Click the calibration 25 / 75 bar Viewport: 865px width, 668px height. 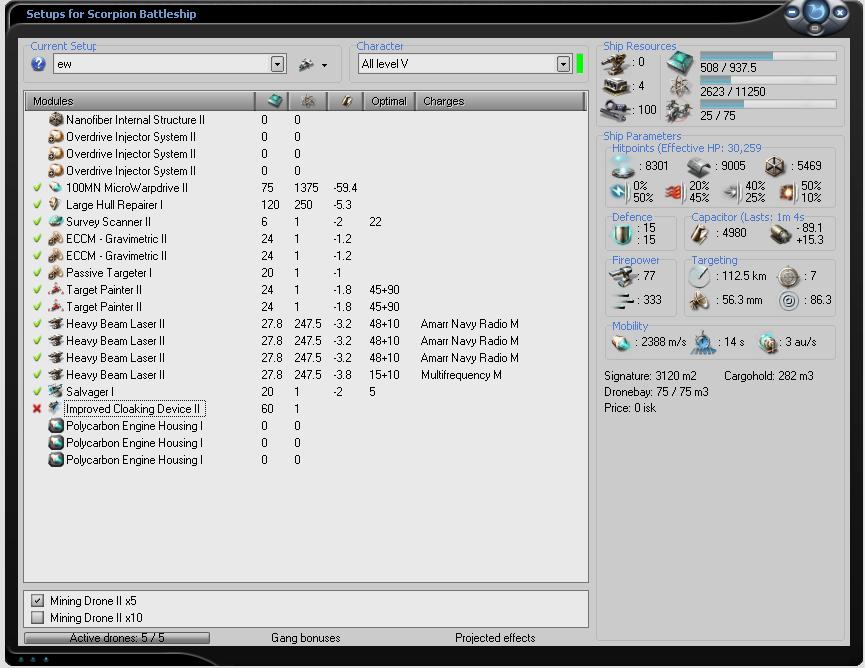click(x=768, y=104)
